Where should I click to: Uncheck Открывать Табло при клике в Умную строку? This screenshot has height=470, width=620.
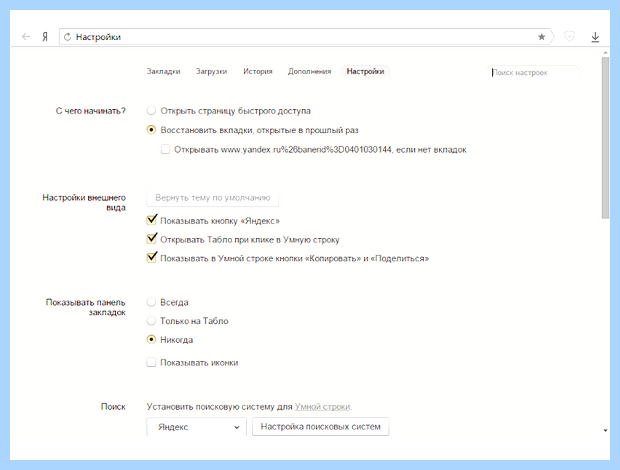(x=151, y=239)
